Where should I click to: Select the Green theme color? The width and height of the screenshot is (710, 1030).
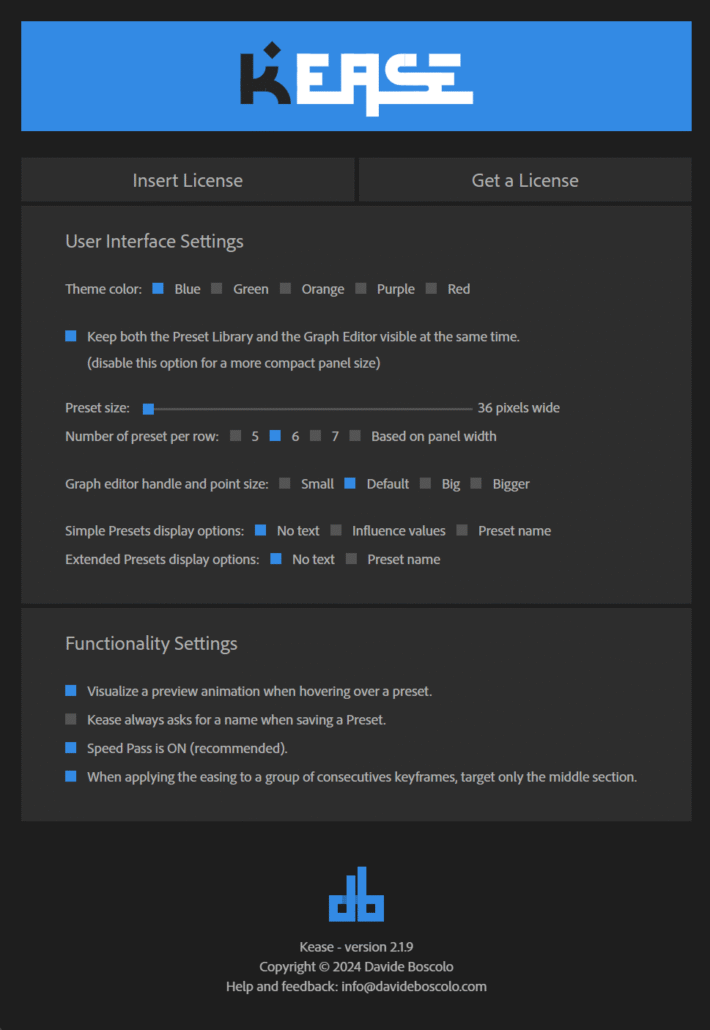[x=217, y=289]
